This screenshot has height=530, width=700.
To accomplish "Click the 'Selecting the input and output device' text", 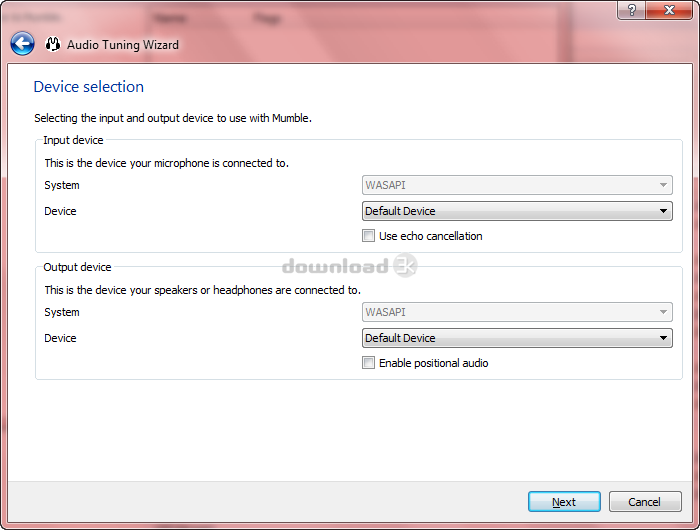I will (173, 118).
